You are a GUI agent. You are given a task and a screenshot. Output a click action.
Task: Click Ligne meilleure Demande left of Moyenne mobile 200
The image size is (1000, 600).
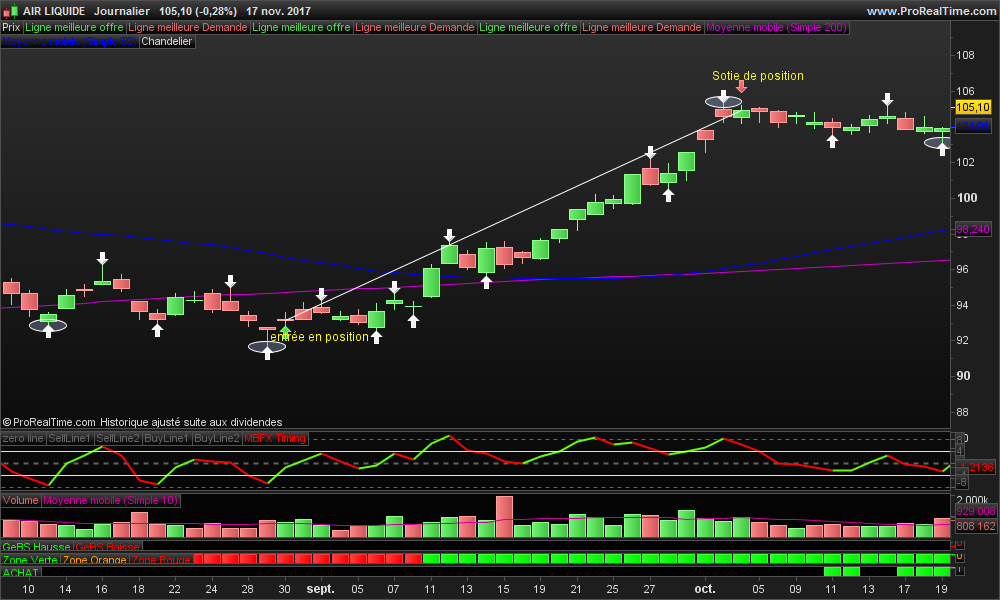pyautogui.click(x=642, y=27)
